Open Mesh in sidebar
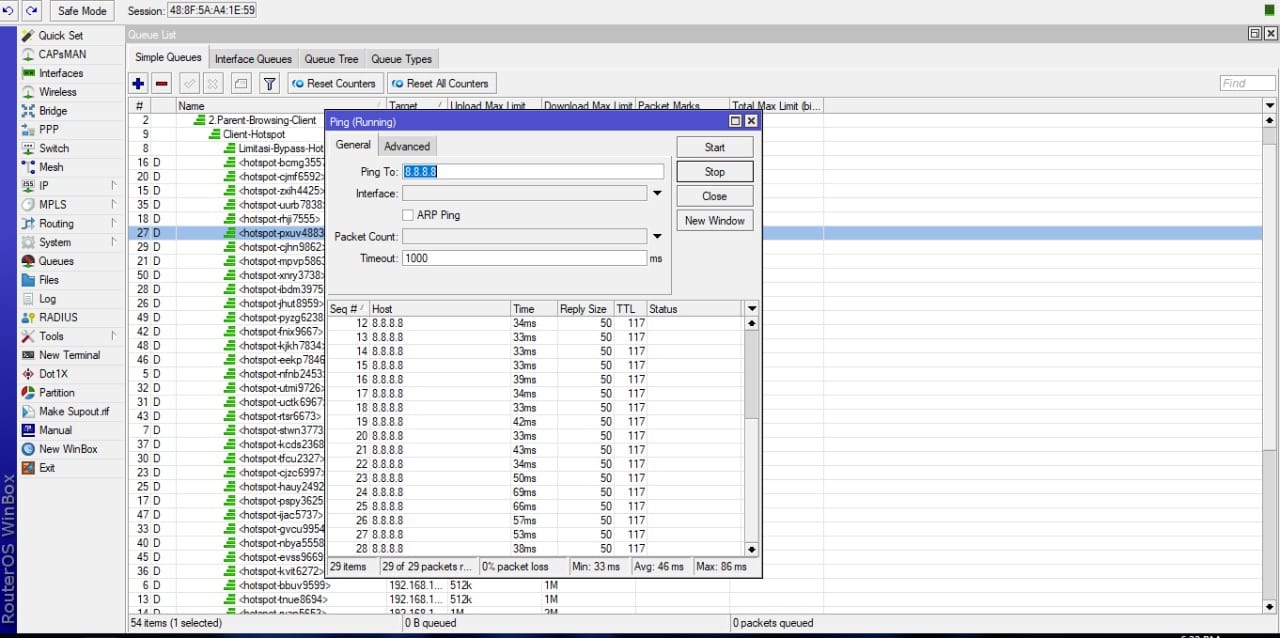This screenshot has width=1280, height=638. click(51, 167)
